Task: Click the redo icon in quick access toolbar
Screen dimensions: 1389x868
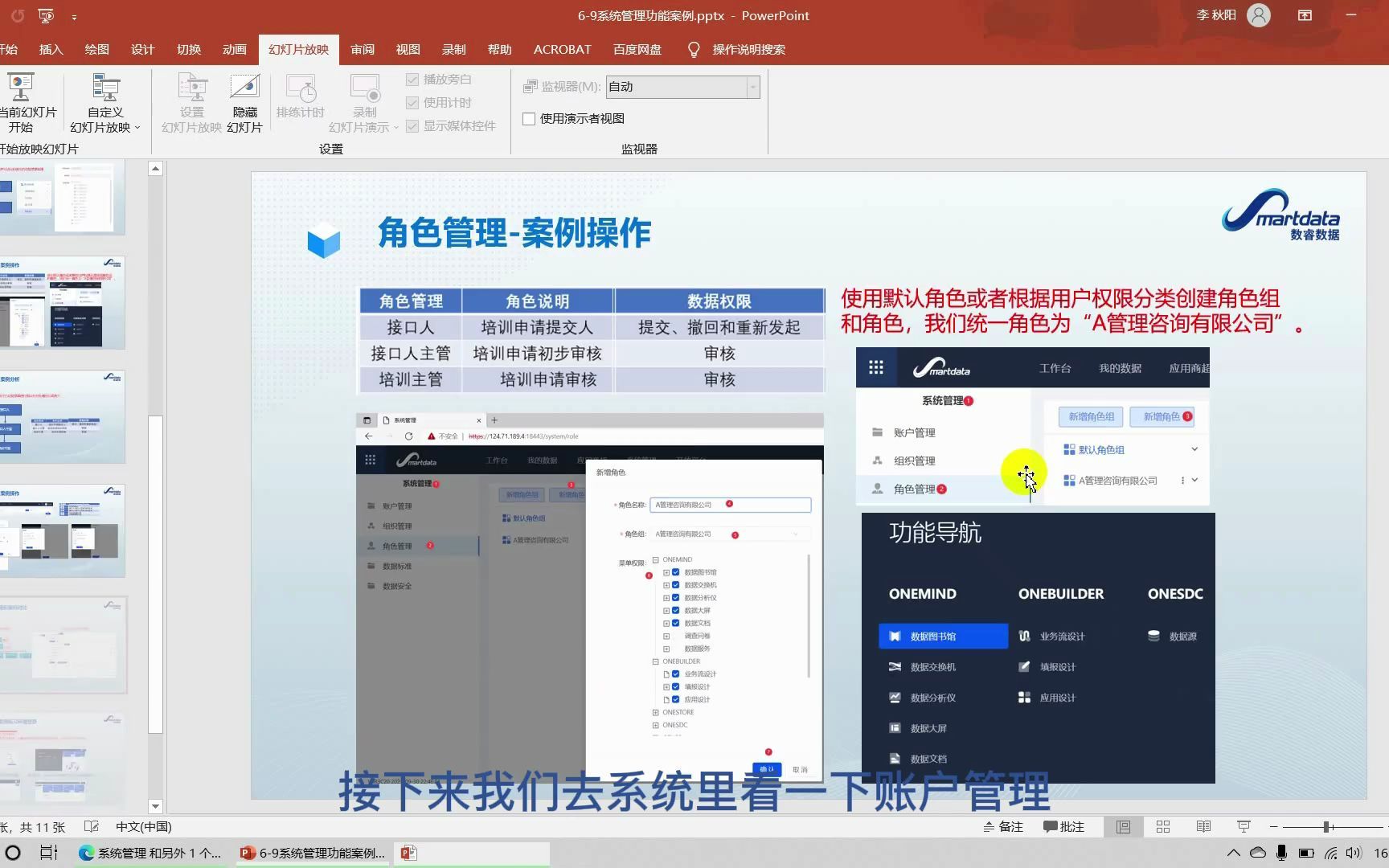Action: coord(18,15)
